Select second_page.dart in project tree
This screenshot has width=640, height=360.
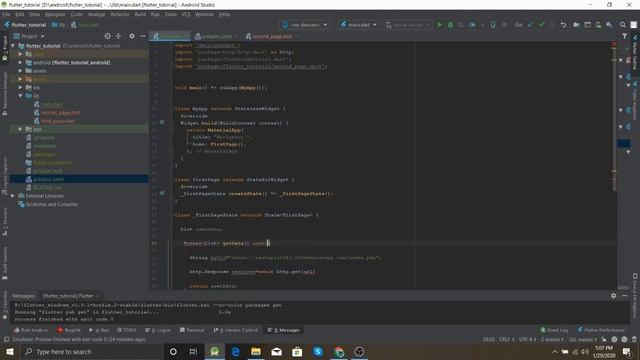point(60,113)
